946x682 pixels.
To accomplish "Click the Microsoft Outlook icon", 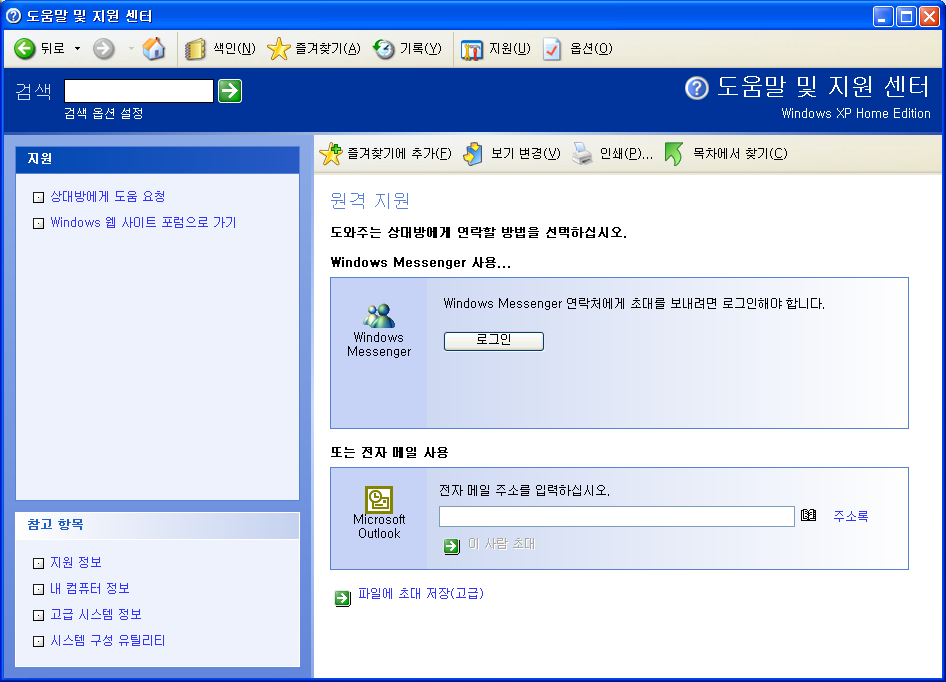I will coord(379,499).
